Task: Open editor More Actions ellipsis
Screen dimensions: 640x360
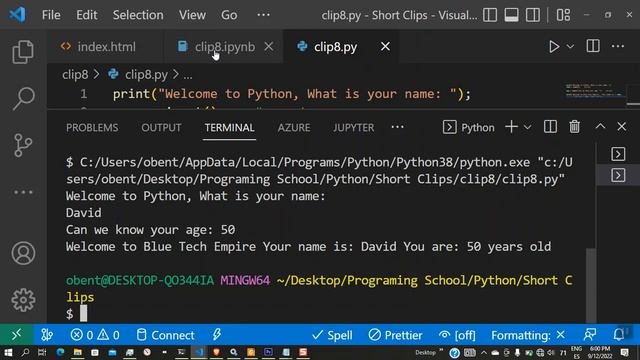Action: coord(618,46)
